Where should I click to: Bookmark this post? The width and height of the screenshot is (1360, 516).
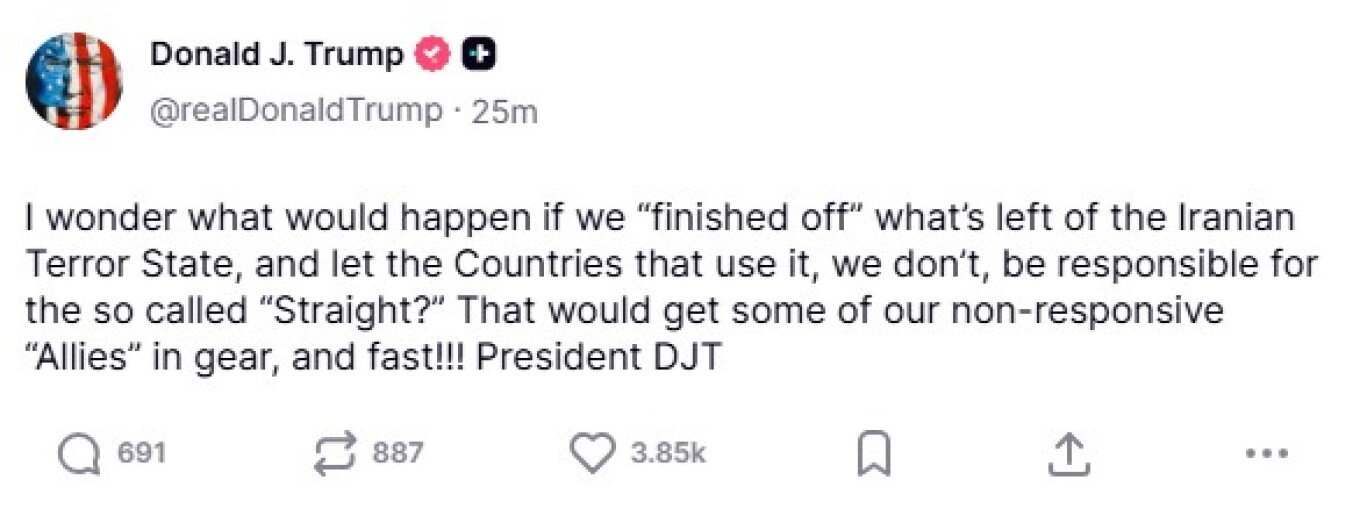tap(874, 455)
